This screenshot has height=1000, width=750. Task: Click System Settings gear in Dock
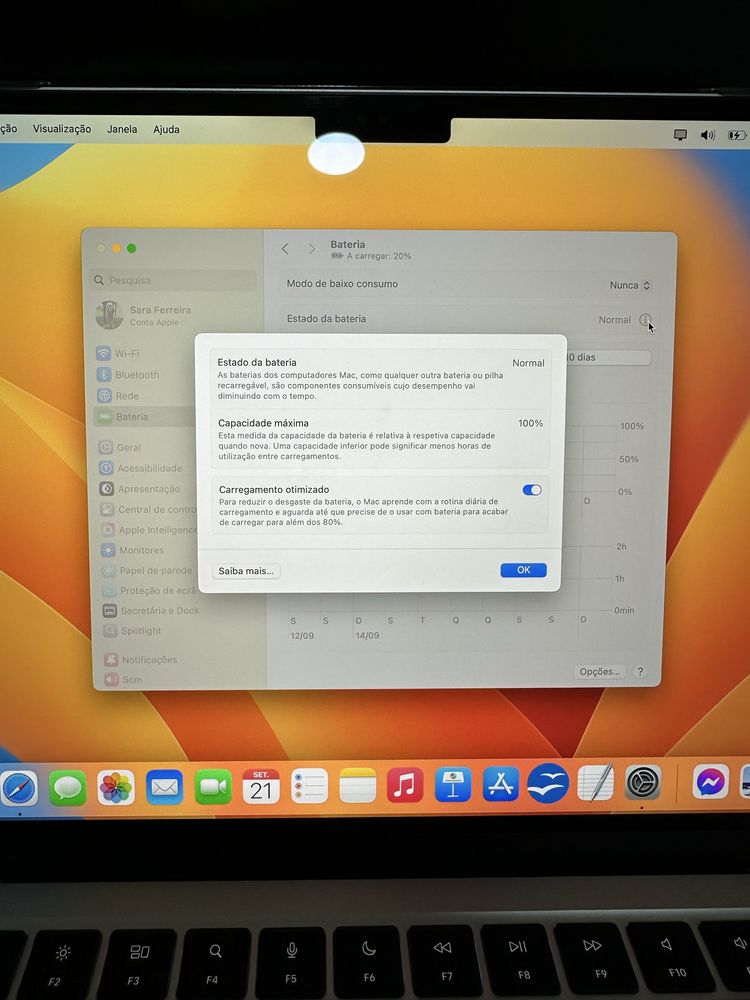pyautogui.click(x=642, y=782)
